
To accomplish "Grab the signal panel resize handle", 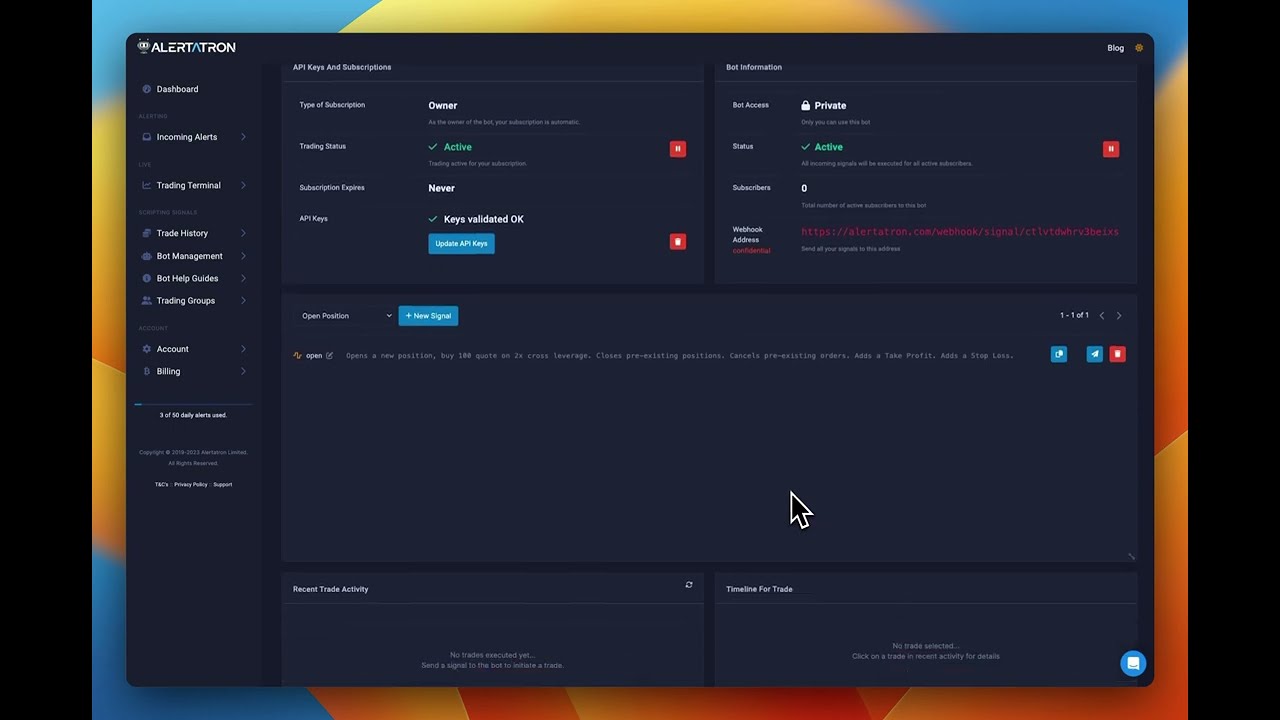I will click(1131, 557).
